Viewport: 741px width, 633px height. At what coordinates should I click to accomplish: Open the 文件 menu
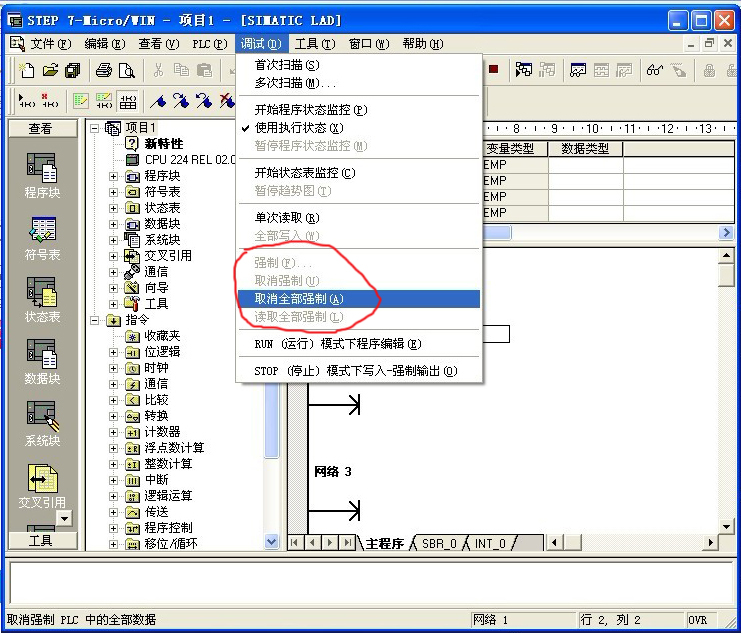51,44
